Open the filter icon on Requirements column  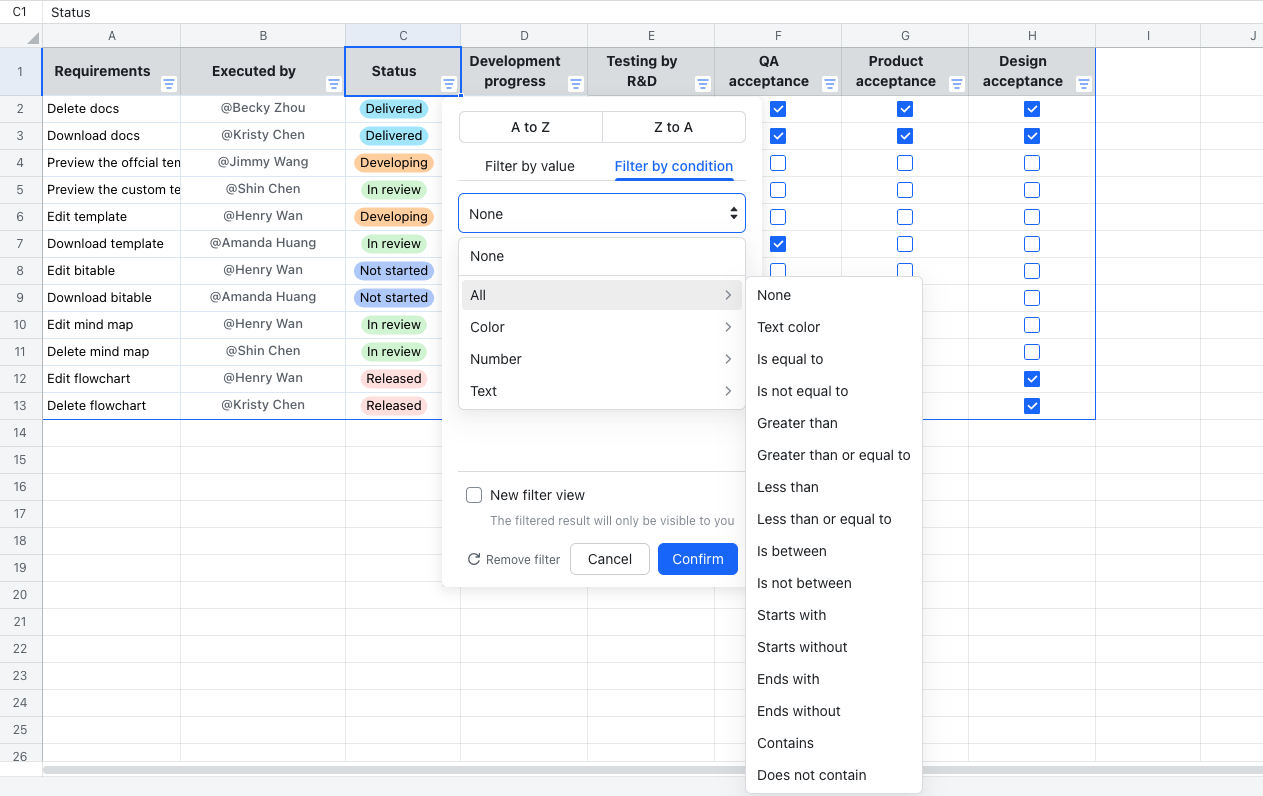[169, 84]
